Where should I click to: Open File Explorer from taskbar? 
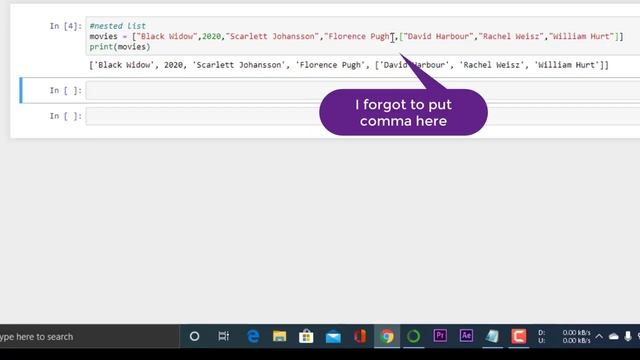click(x=280, y=336)
